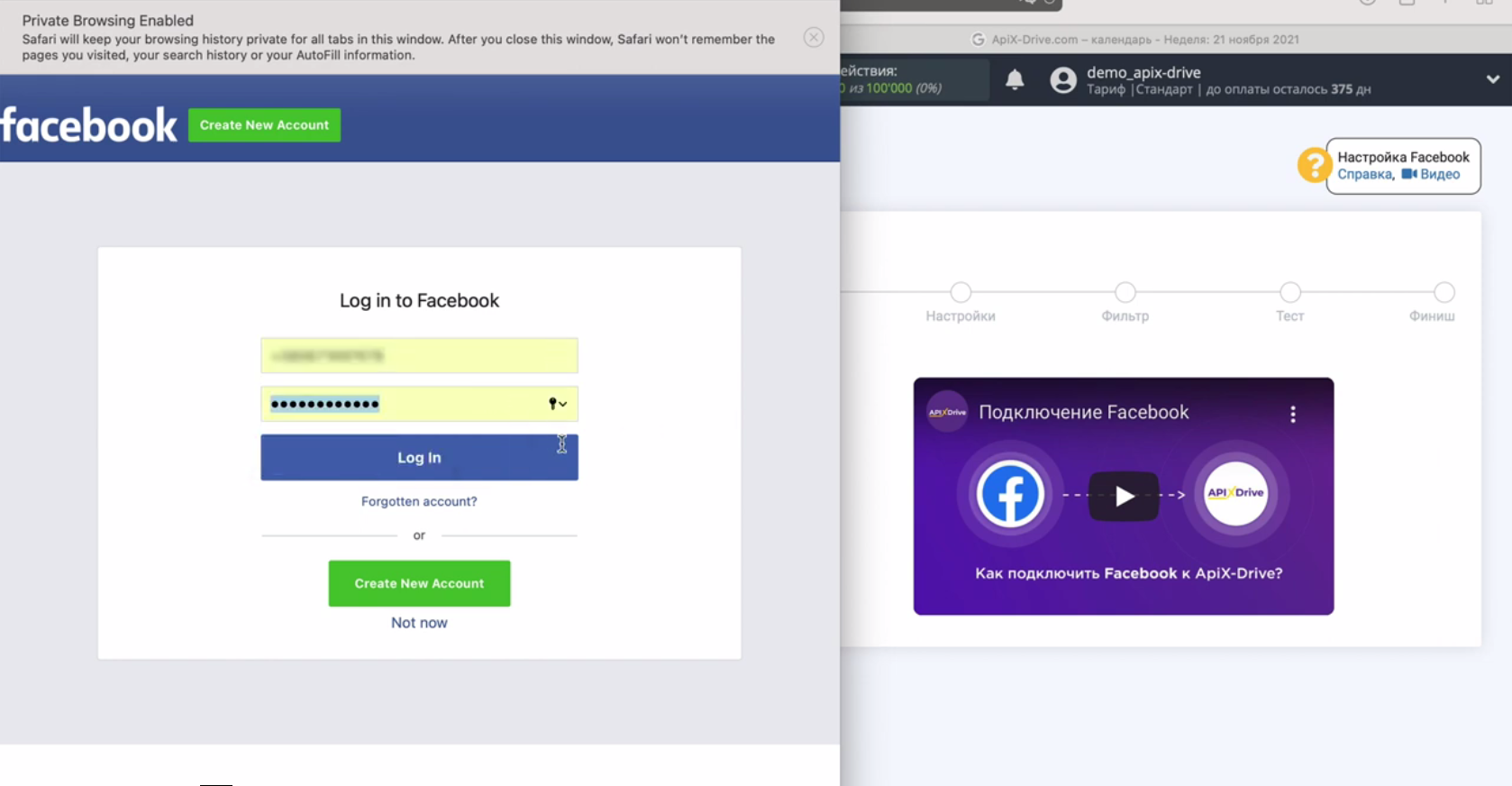Click the Log in to Facebook heading
Screen dimensions: 1512x786
419,301
